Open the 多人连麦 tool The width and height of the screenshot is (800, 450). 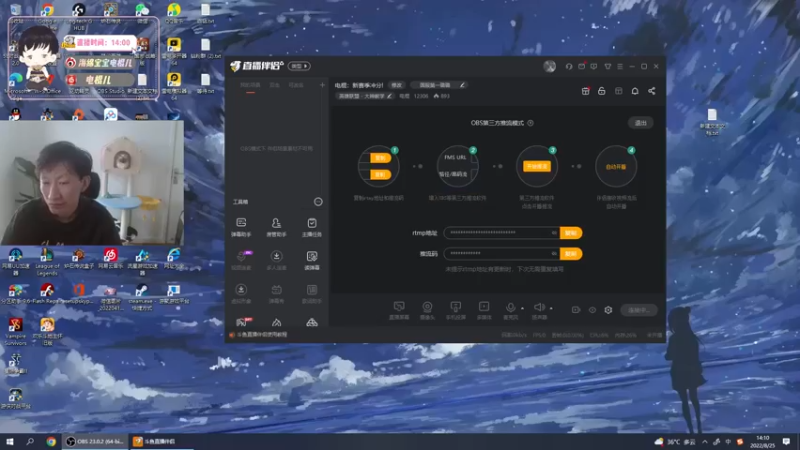276,260
